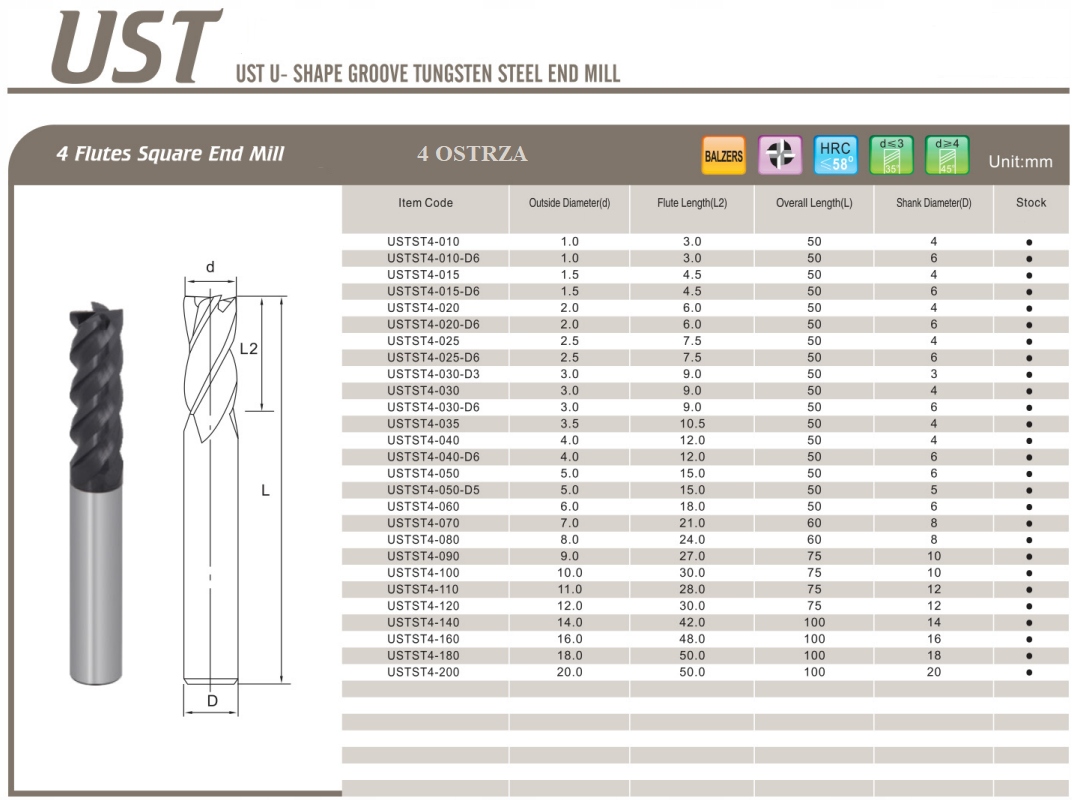Click the 'Outside Diameter(d)' column header

click(570, 203)
